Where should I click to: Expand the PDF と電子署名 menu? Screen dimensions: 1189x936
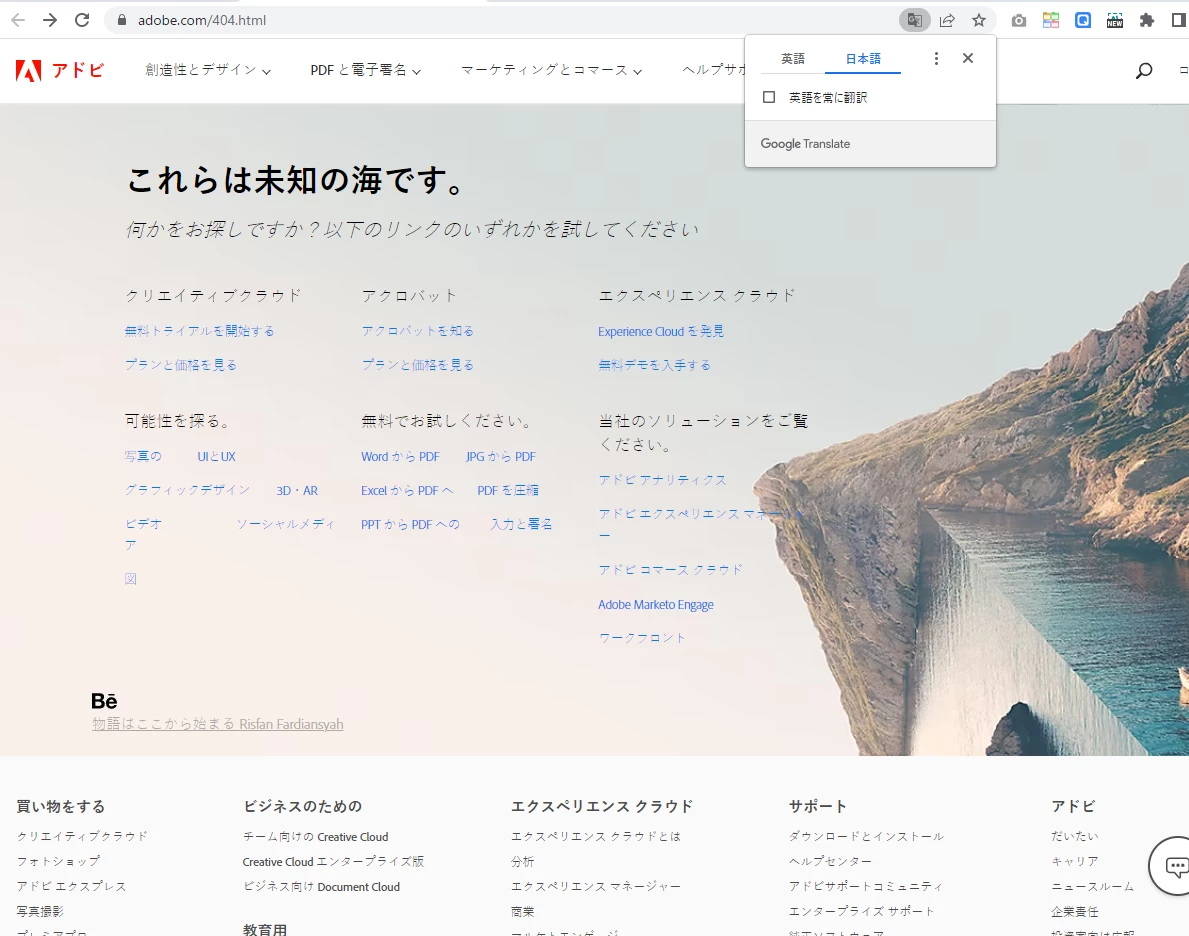(x=365, y=70)
